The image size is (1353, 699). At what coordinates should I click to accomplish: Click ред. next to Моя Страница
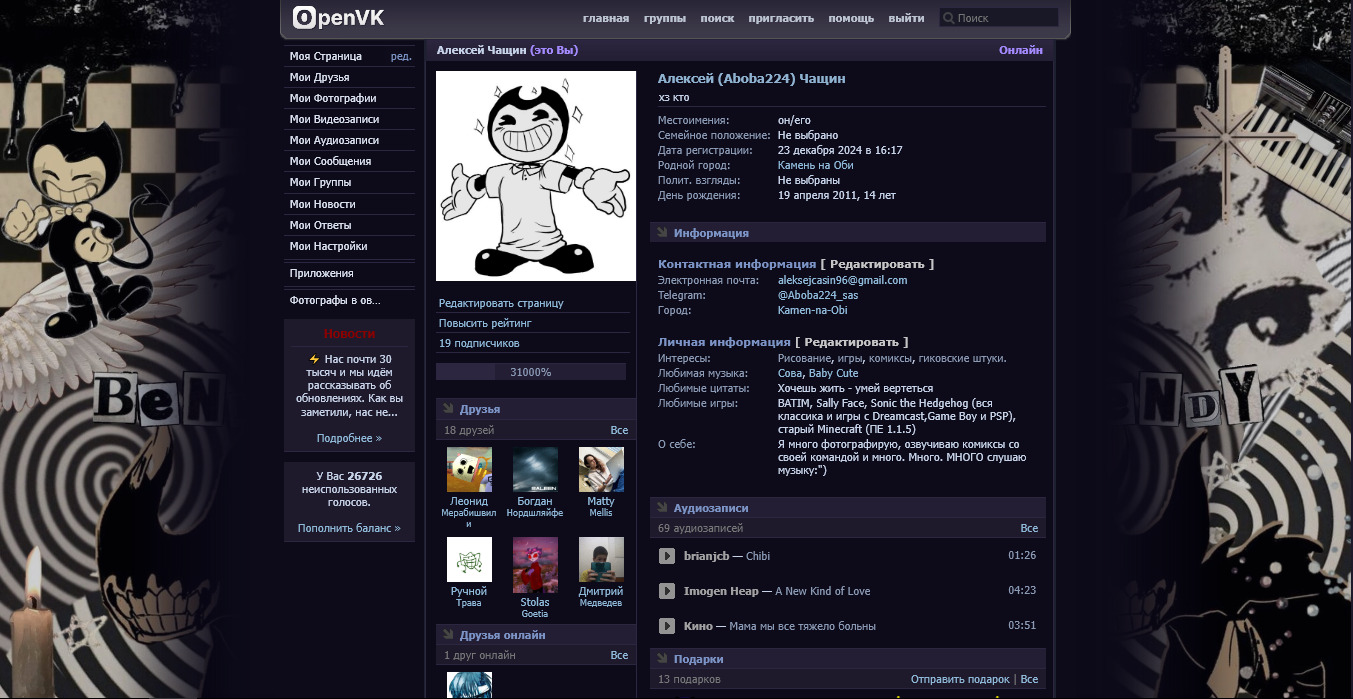401,56
